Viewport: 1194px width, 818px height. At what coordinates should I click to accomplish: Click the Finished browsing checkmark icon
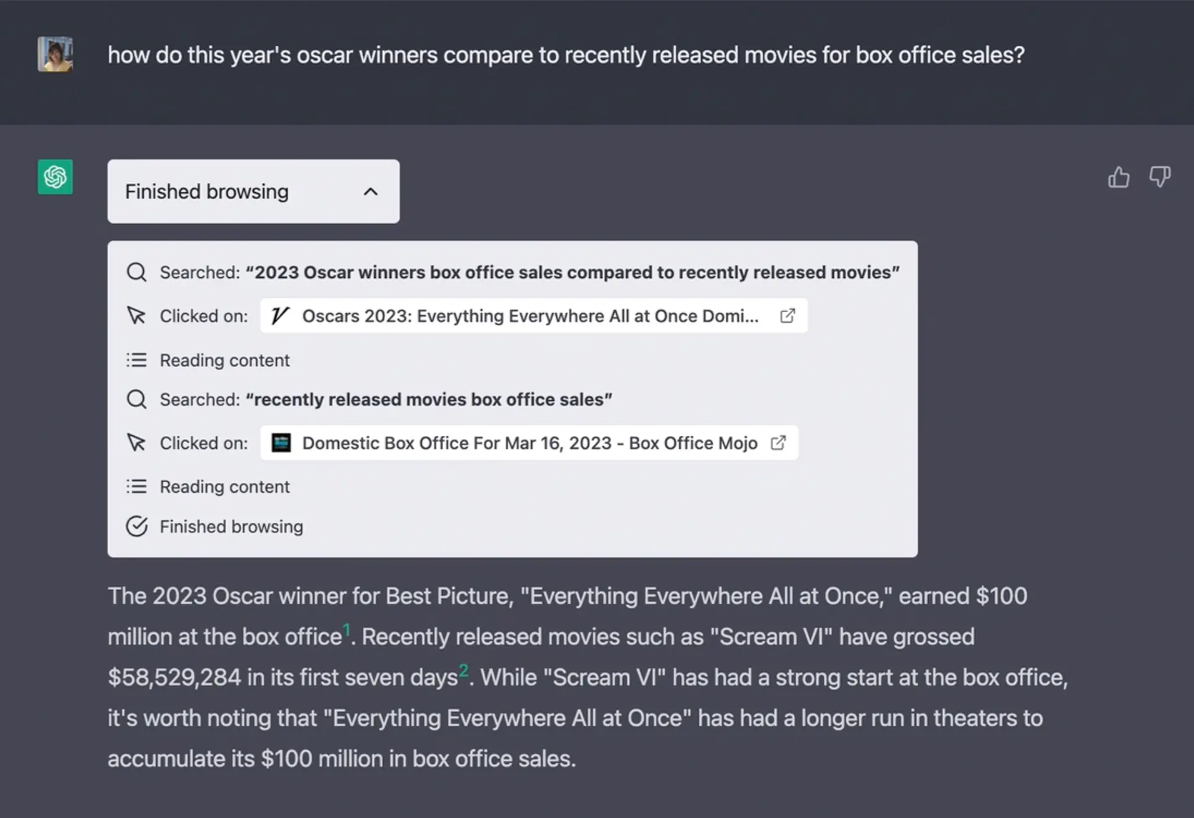tap(136, 526)
